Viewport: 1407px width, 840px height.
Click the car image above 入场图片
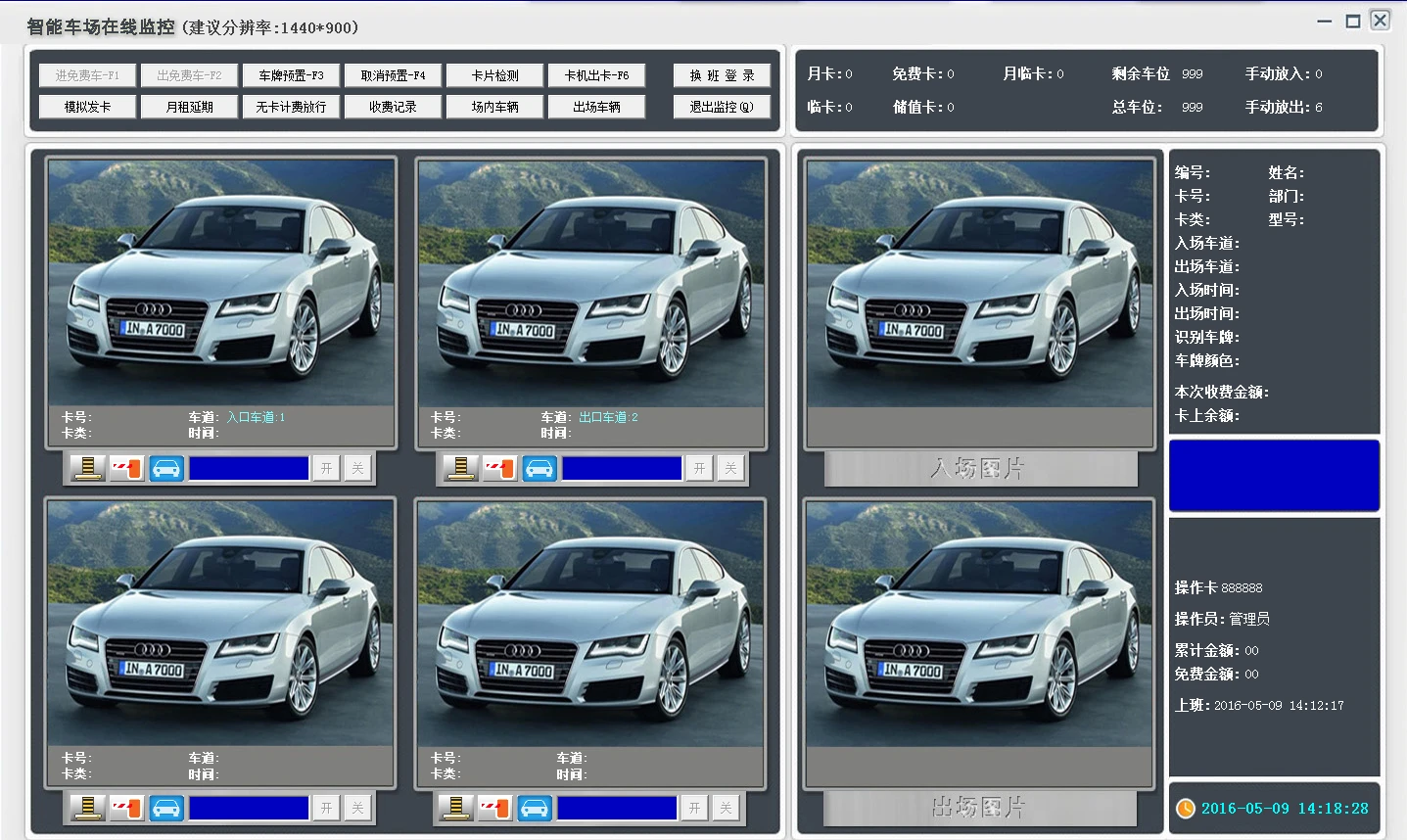pyautogui.click(x=980, y=283)
